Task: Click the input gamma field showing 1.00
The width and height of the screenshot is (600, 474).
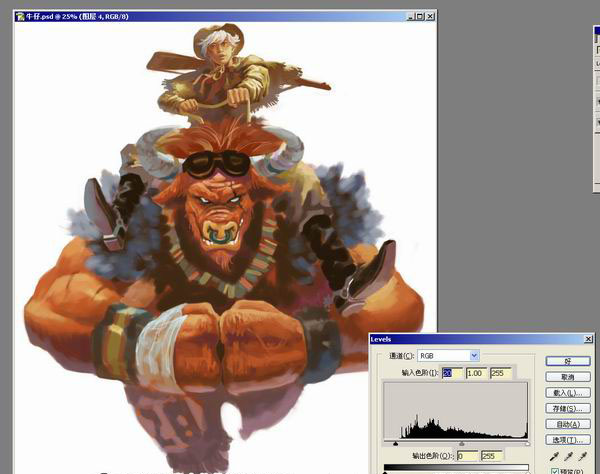Action: pos(476,373)
